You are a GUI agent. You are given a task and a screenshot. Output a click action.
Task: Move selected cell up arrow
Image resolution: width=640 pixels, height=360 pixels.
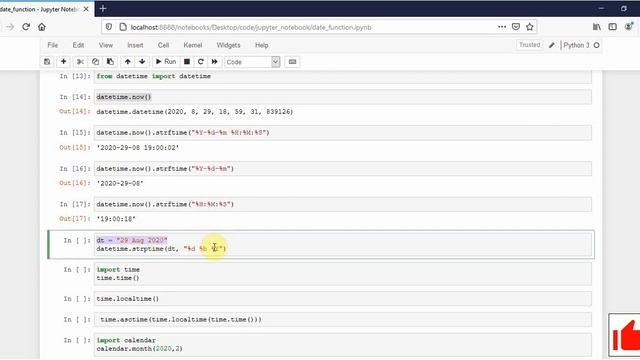127,62
